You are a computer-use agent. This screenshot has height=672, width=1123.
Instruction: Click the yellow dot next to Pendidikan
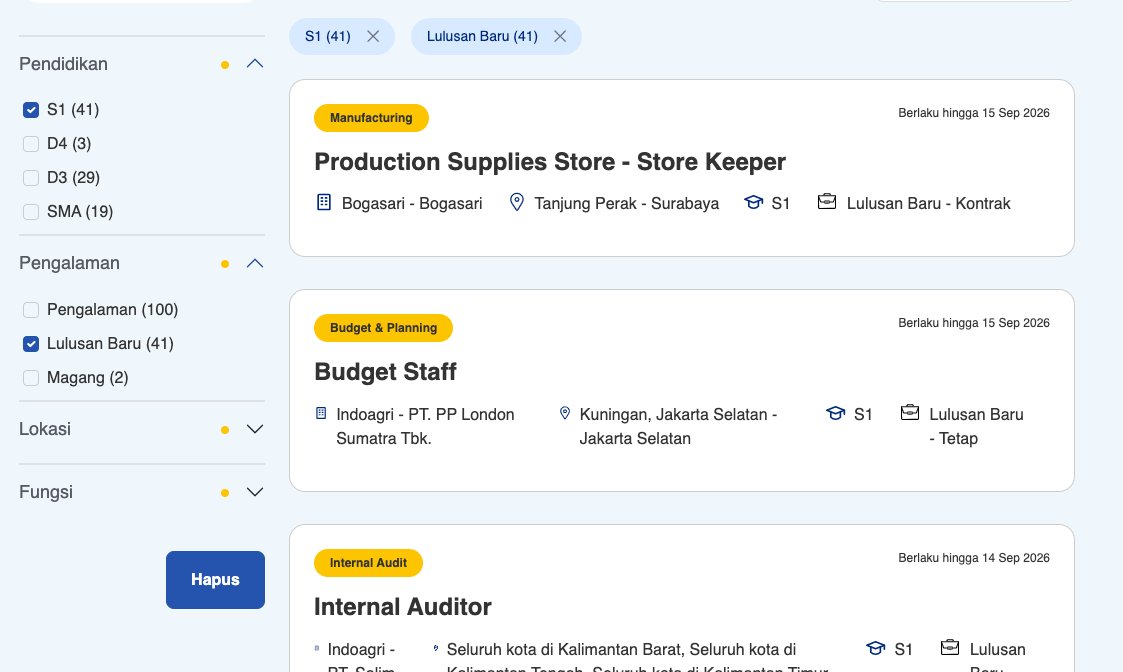point(225,65)
